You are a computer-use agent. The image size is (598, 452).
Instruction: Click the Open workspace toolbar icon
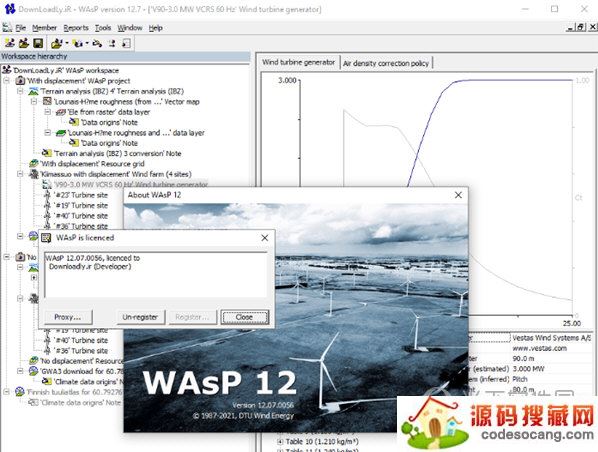pos(24,43)
